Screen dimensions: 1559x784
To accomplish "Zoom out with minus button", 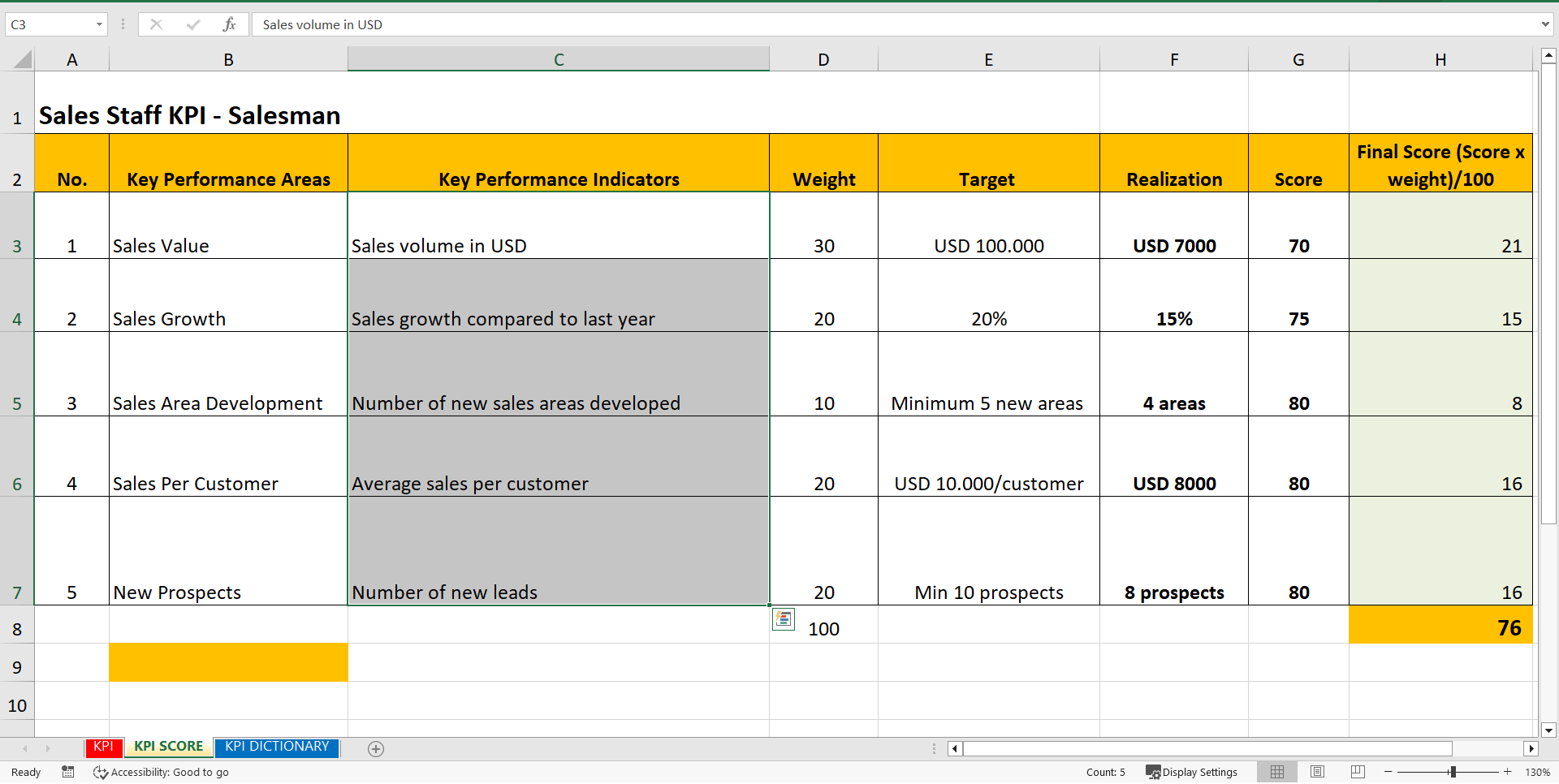I will coord(1388,772).
